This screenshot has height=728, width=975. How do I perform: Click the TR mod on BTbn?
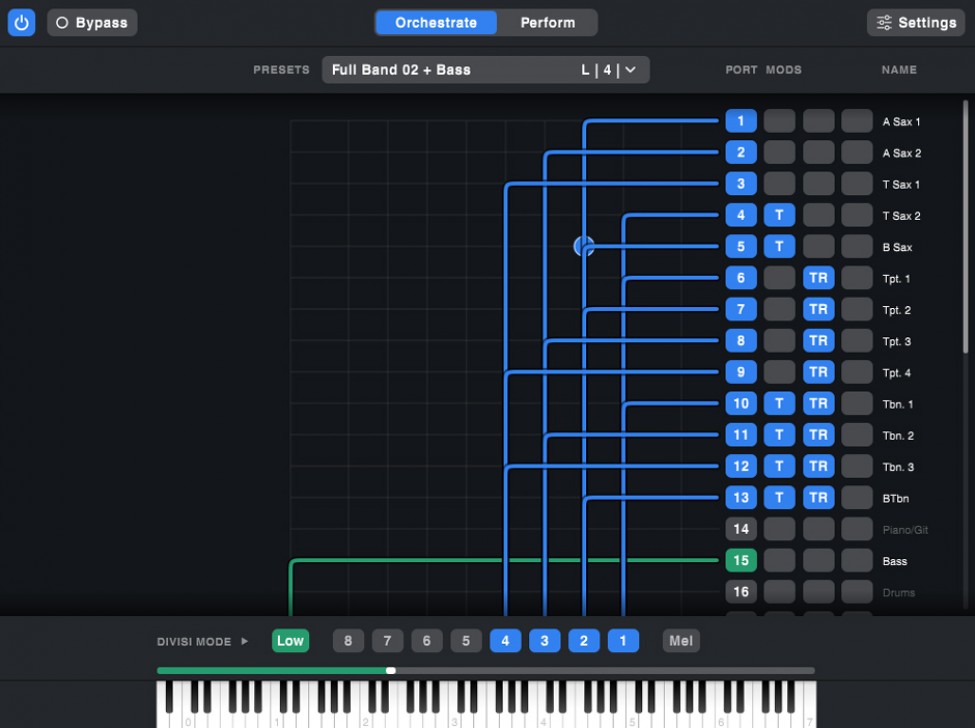point(818,497)
